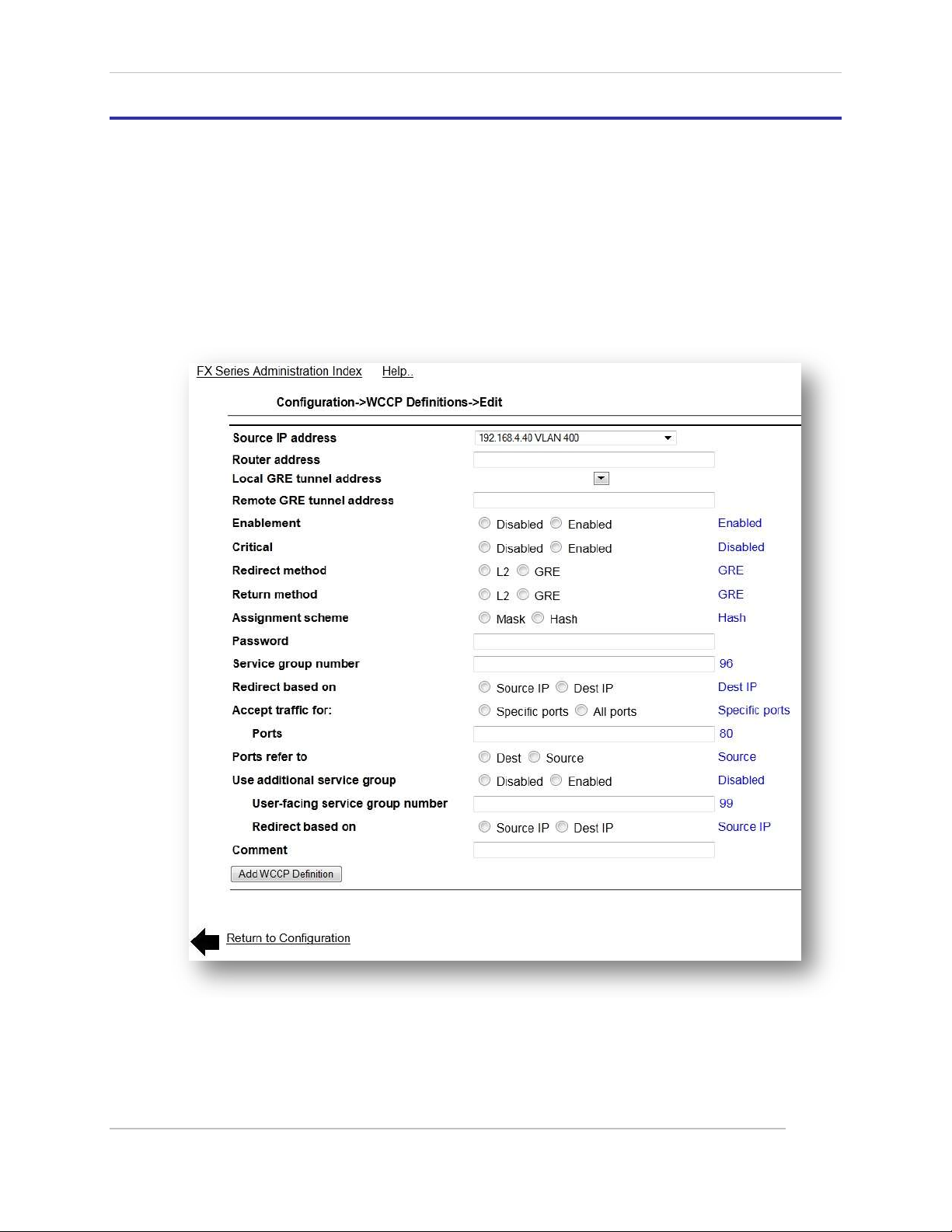The width and height of the screenshot is (952, 1232).
Task: Choose L2 as the Return method
Action: [x=485, y=595]
